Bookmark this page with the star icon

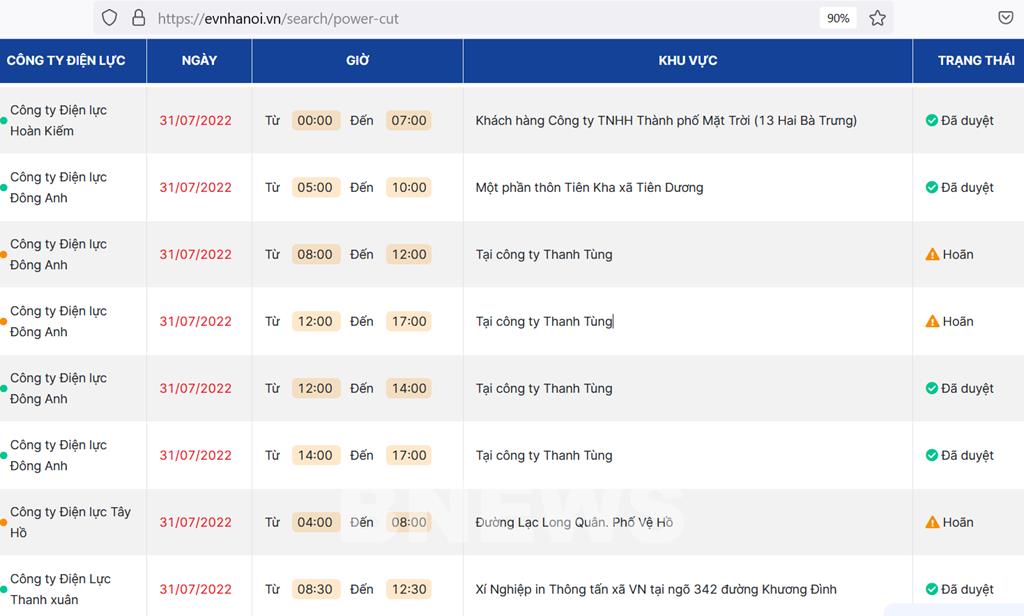[x=877, y=18]
